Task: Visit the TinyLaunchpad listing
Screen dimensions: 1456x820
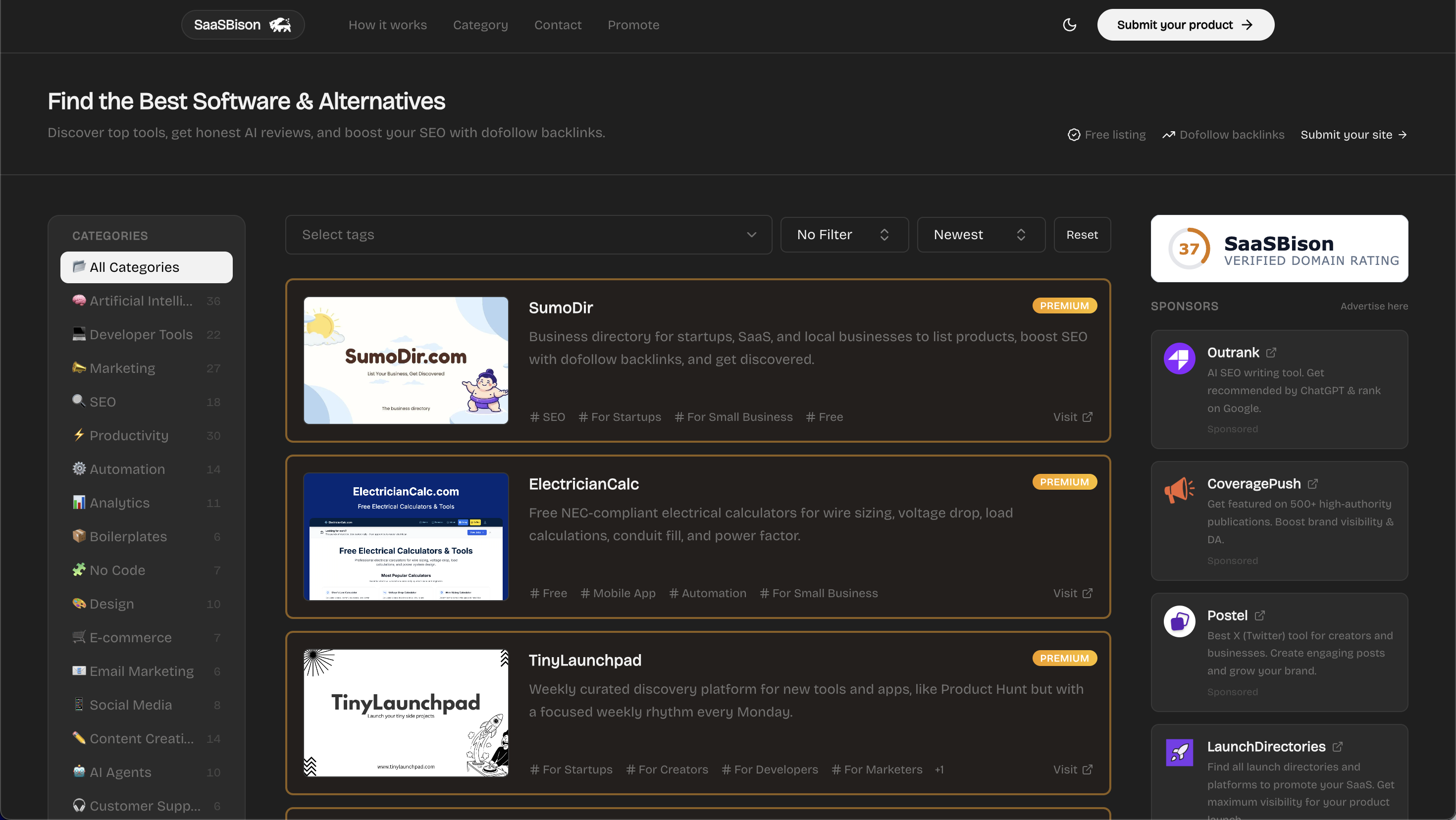Action: pyautogui.click(x=1073, y=769)
